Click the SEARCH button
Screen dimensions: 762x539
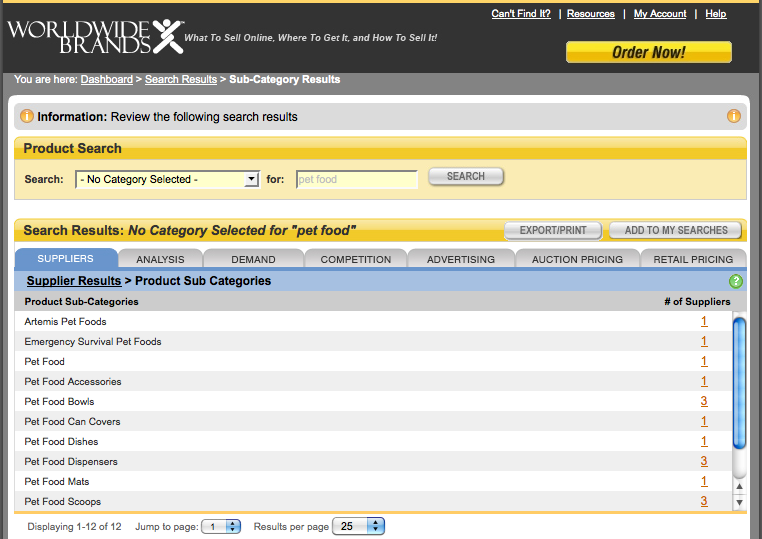(466, 176)
